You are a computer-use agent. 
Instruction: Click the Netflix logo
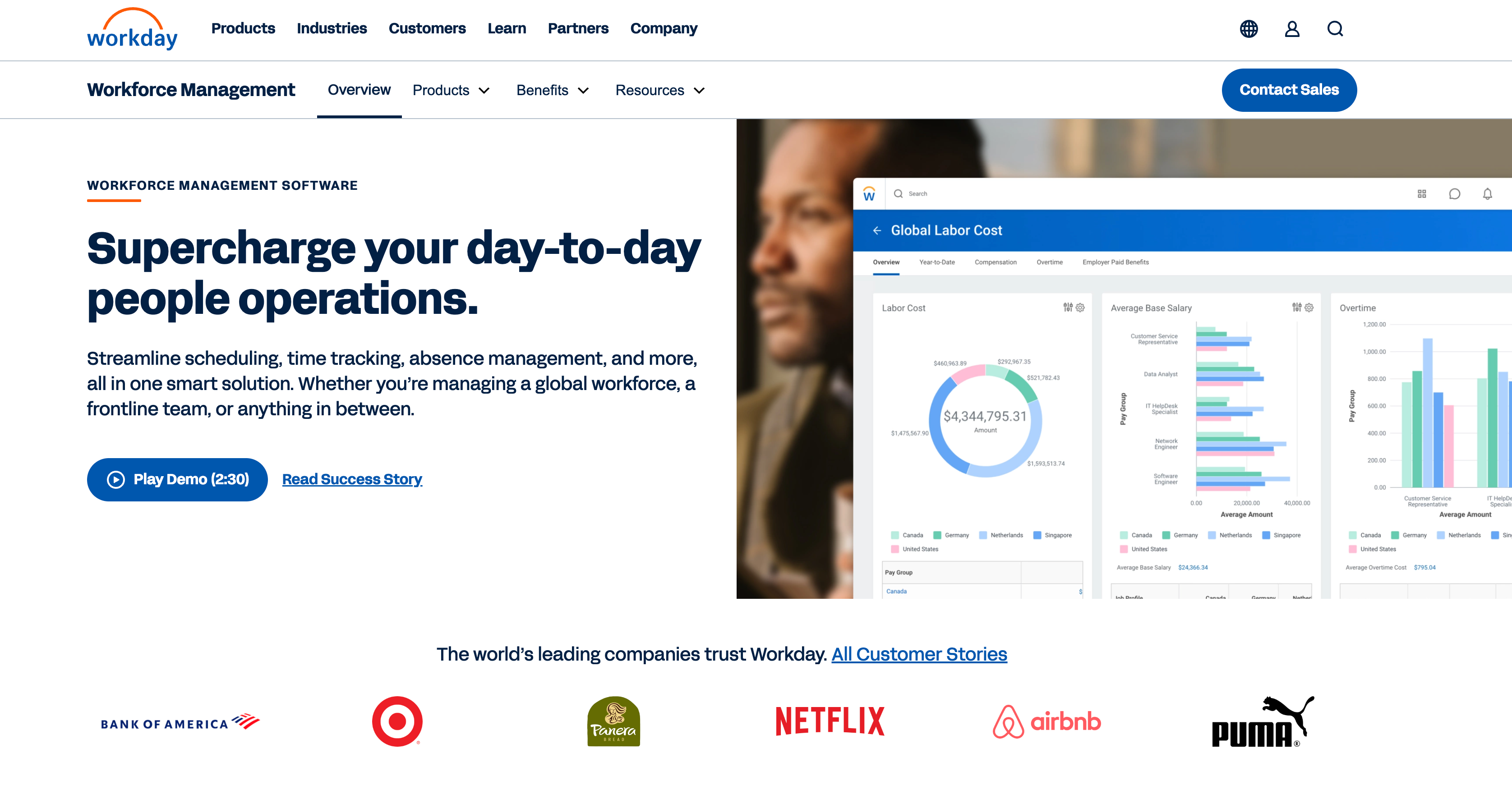click(830, 721)
